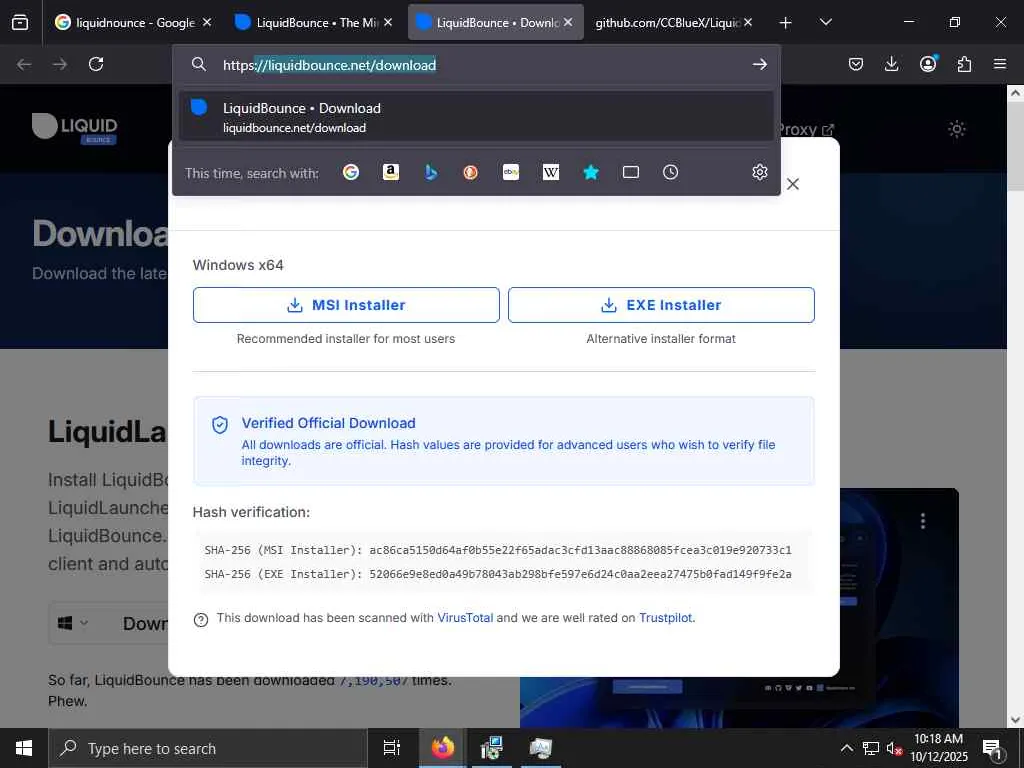Click the LiquidBounce logo in site header
1024x768 pixels.
(x=74, y=128)
